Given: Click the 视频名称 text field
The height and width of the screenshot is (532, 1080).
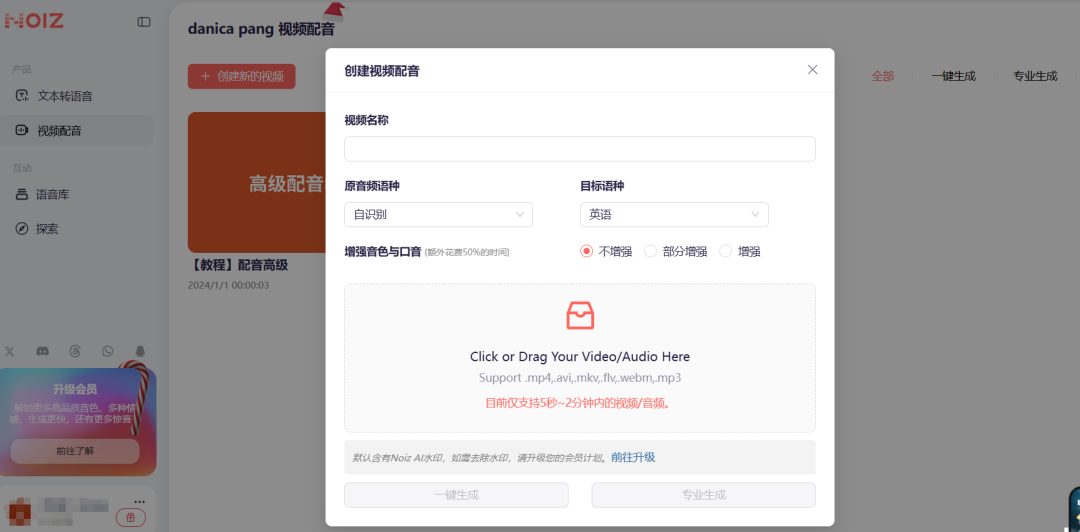Looking at the screenshot, I should click(579, 149).
